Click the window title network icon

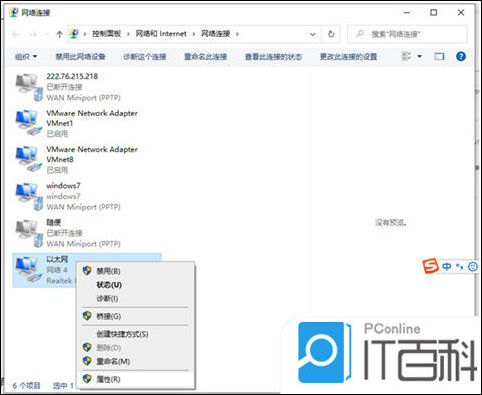point(14,13)
